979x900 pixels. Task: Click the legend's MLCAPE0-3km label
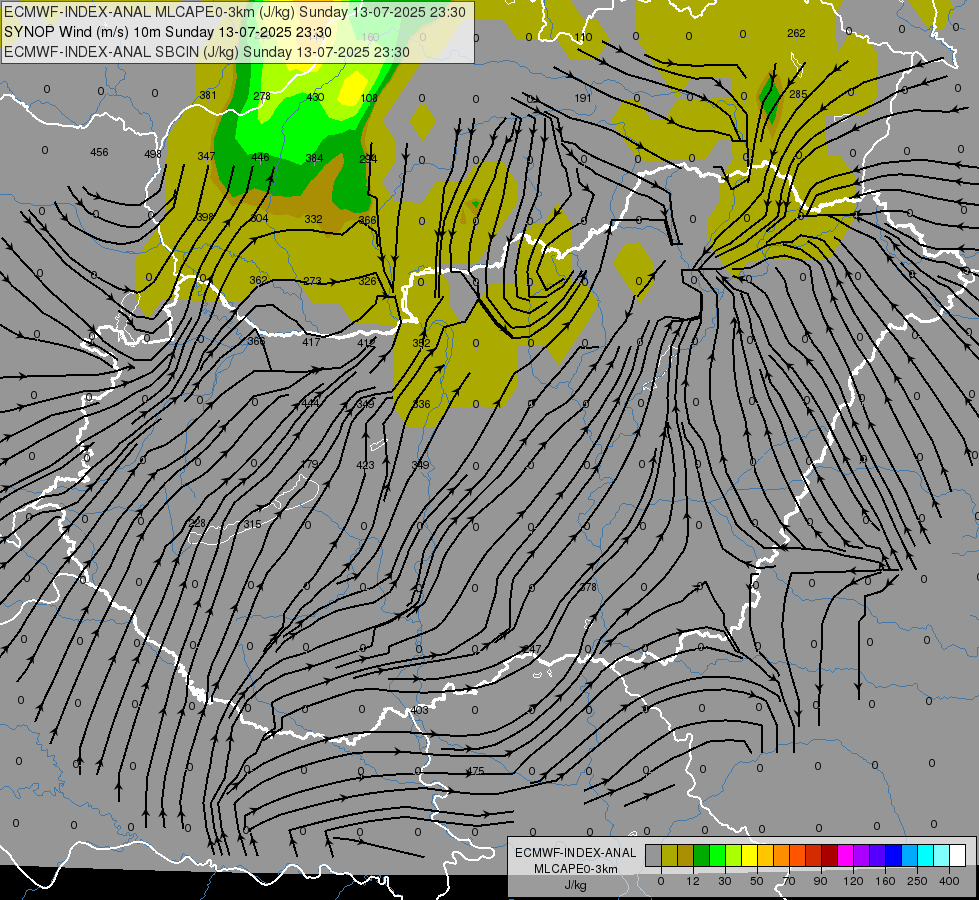pos(576,869)
